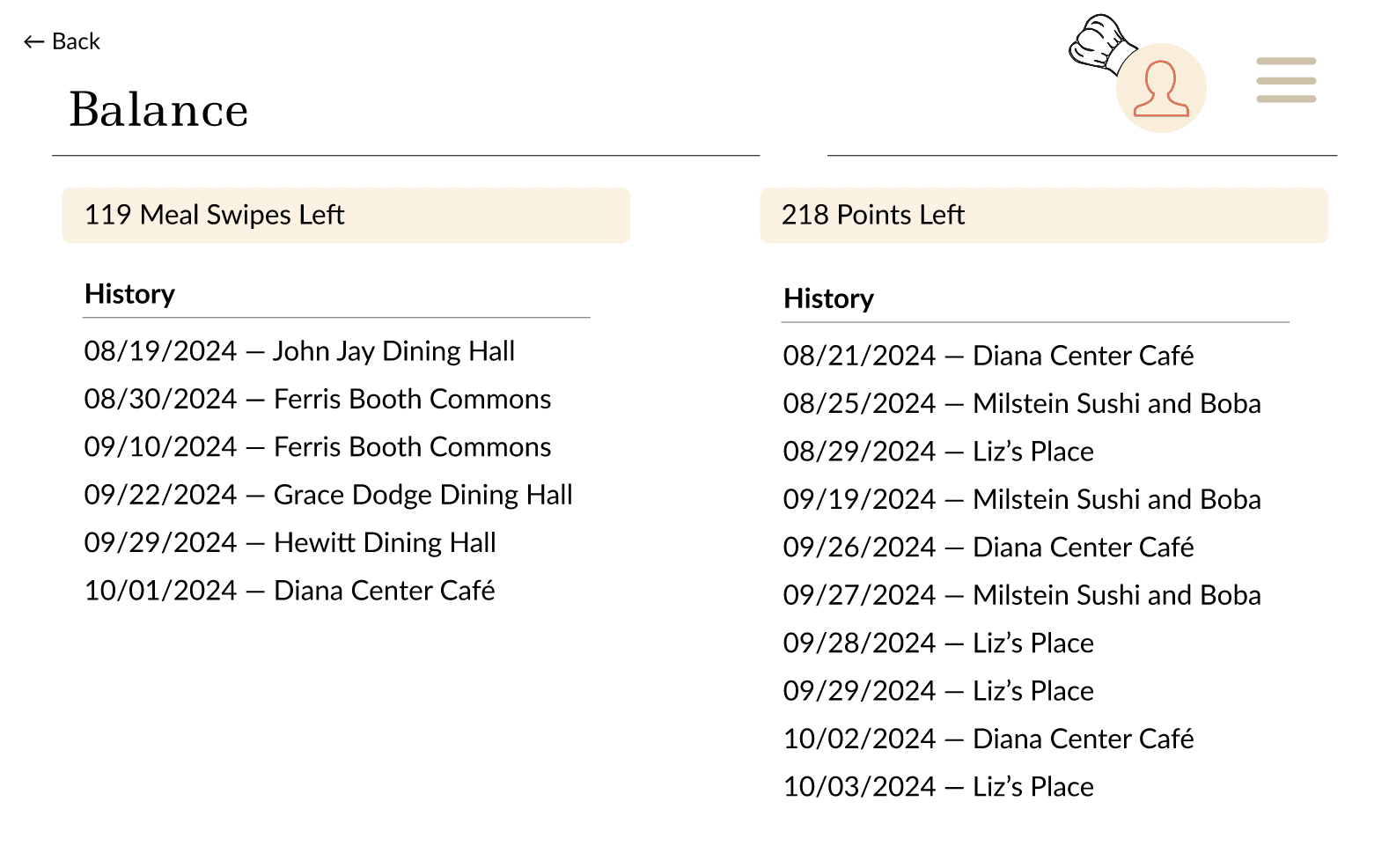This screenshot has height=868, width=1389.
Task: Select the 119 Meal Swipes Left banner
Action: tap(346, 215)
